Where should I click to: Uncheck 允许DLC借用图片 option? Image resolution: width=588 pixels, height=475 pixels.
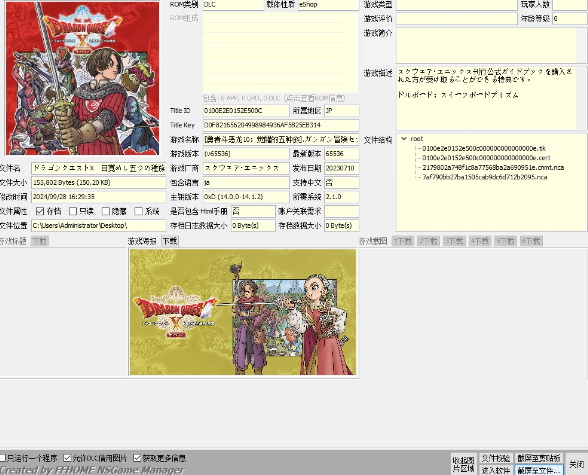point(67,458)
